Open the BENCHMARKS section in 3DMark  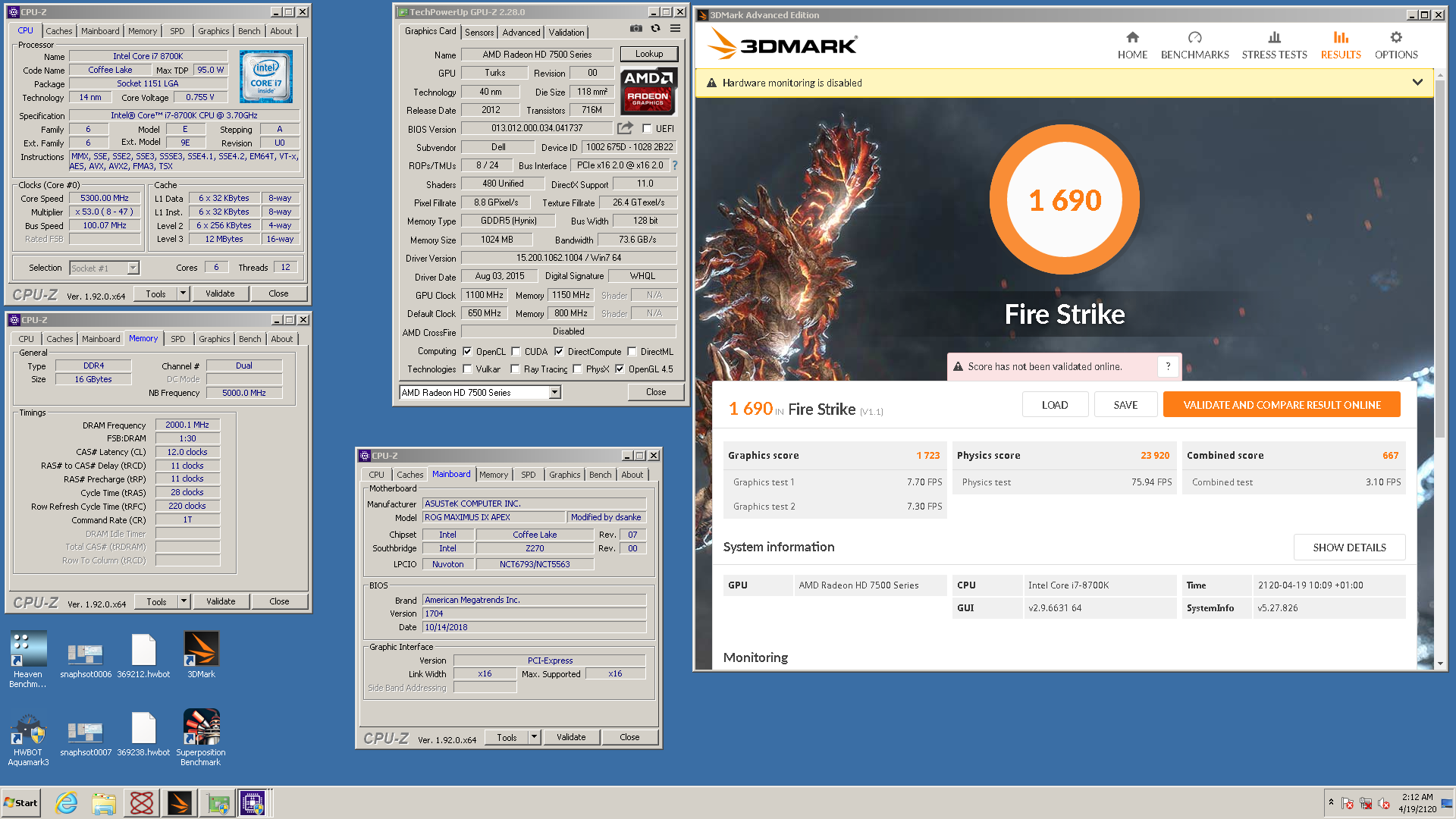pyautogui.click(x=1194, y=45)
